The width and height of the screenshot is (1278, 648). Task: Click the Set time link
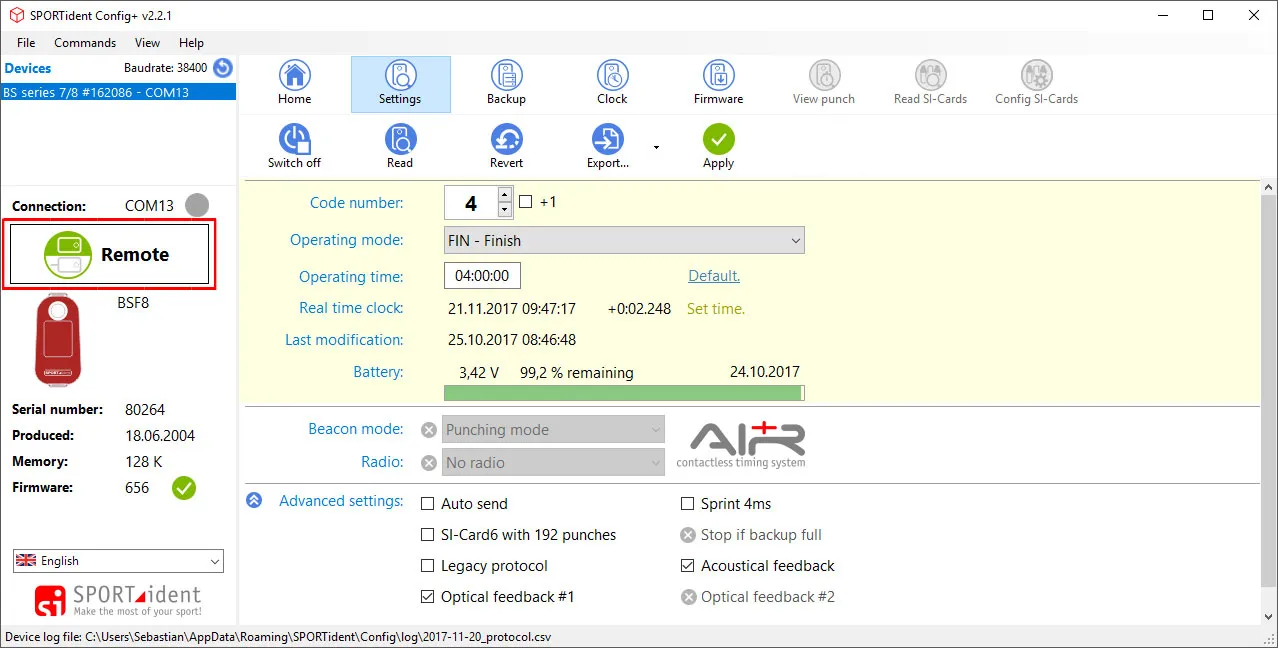click(x=716, y=309)
